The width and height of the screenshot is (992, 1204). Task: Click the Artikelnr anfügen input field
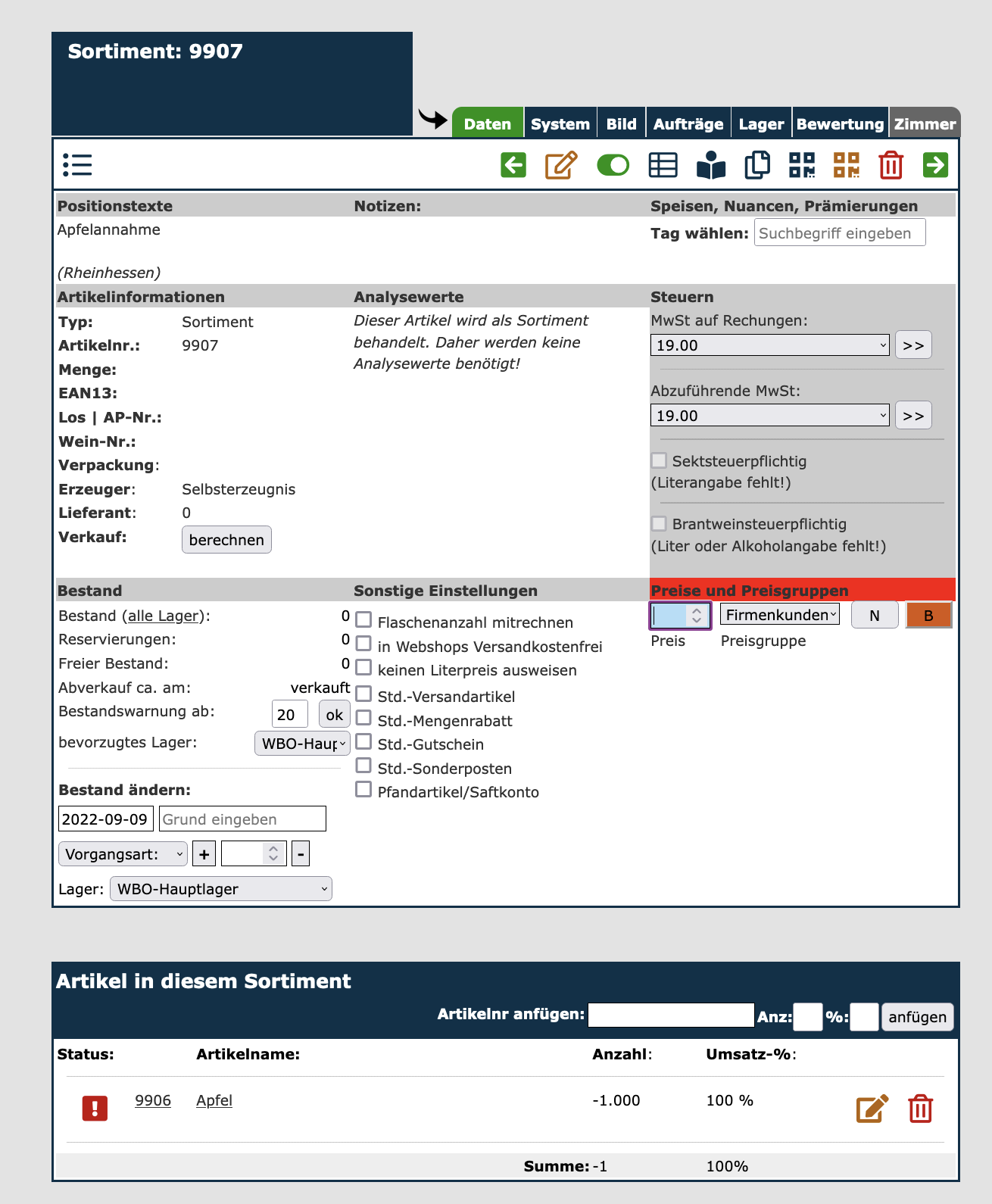671,1015
